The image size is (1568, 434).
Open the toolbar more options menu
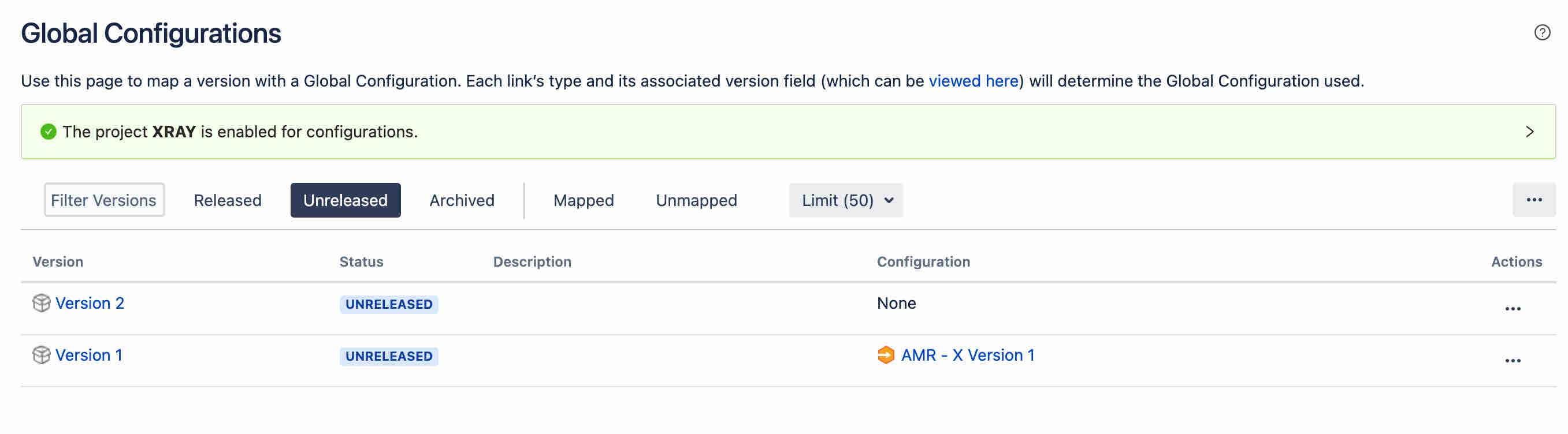[1533, 200]
